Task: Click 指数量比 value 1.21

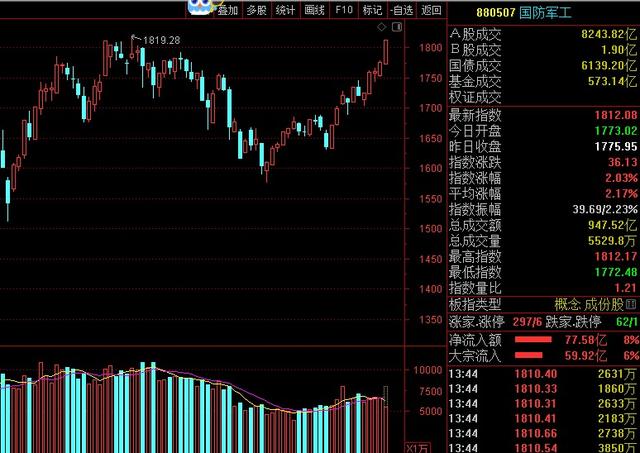Action: click(626, 288)
